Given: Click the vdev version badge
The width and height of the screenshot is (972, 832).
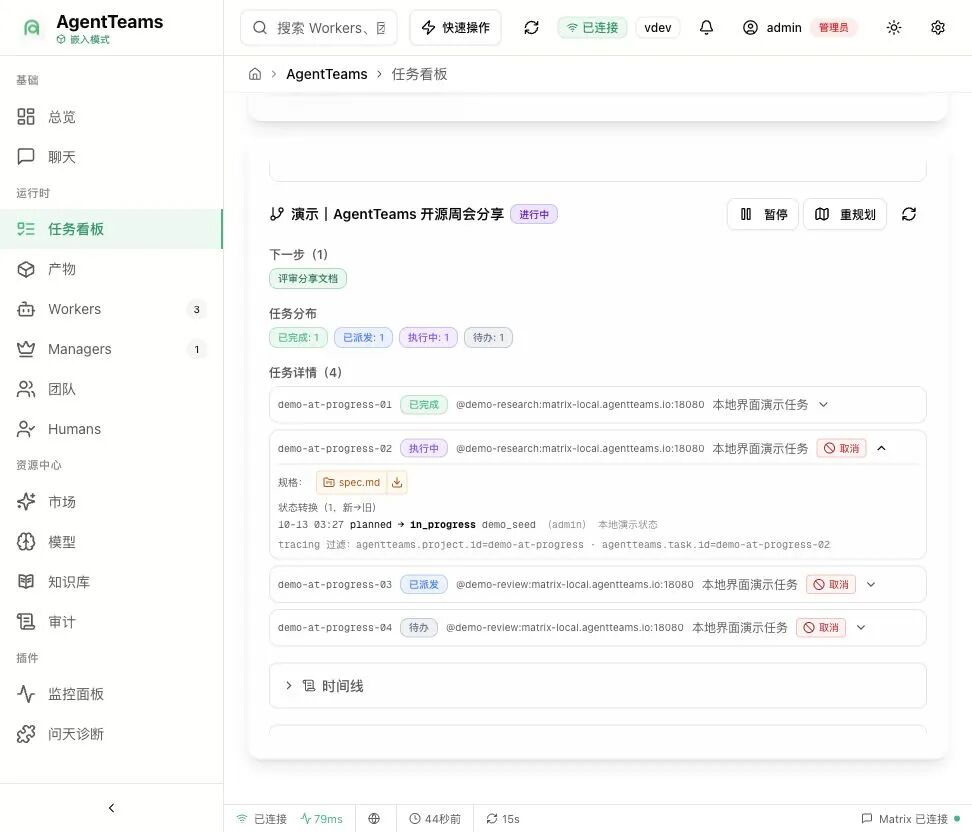Looking at the screenshot, I should tap(658, 28).
